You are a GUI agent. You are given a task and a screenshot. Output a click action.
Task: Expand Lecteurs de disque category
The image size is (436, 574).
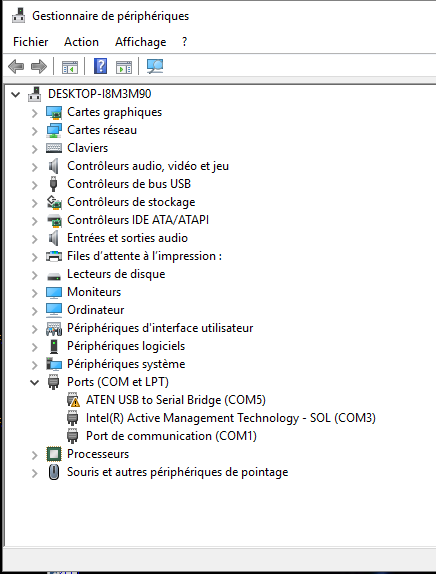[x=34, y=275]
